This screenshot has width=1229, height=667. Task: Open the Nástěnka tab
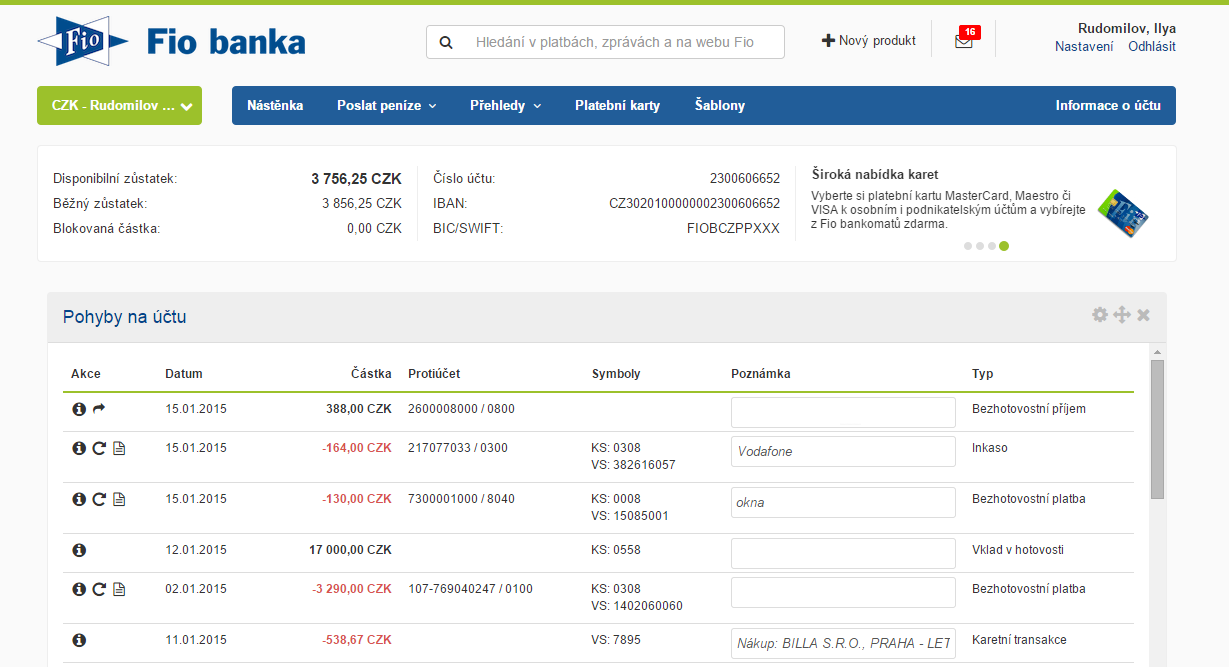coord(275,105)
